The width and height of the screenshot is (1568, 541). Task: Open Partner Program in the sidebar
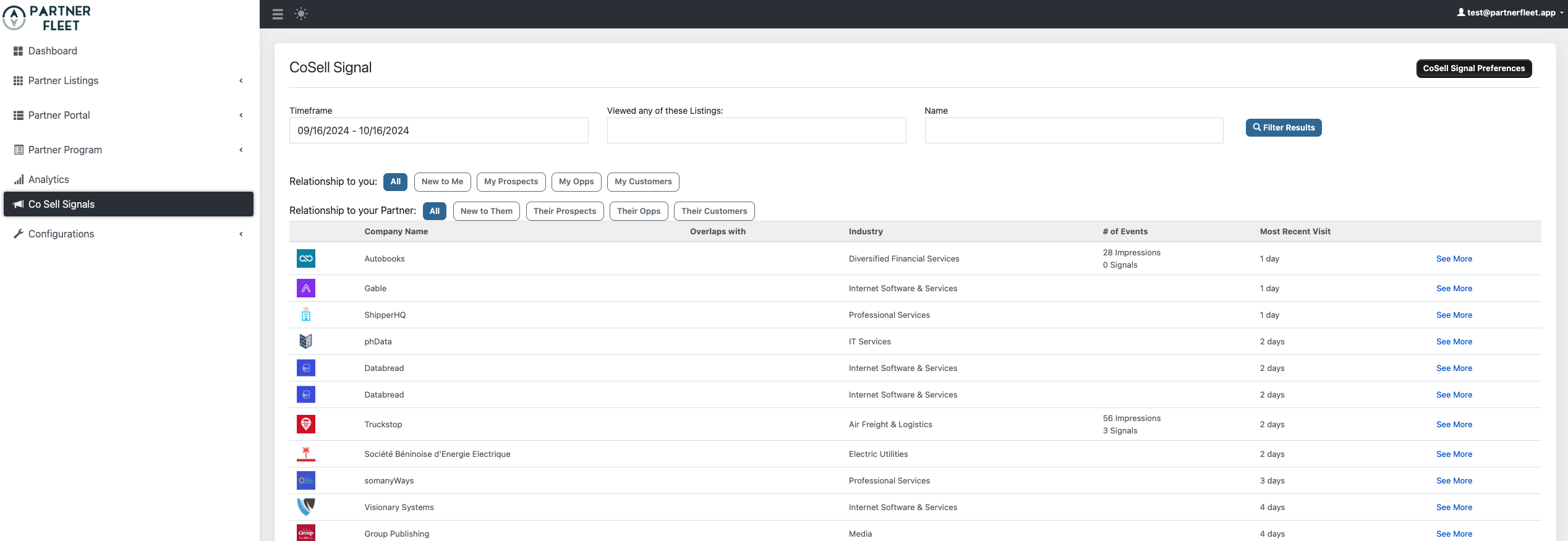(x=129, y=150)
